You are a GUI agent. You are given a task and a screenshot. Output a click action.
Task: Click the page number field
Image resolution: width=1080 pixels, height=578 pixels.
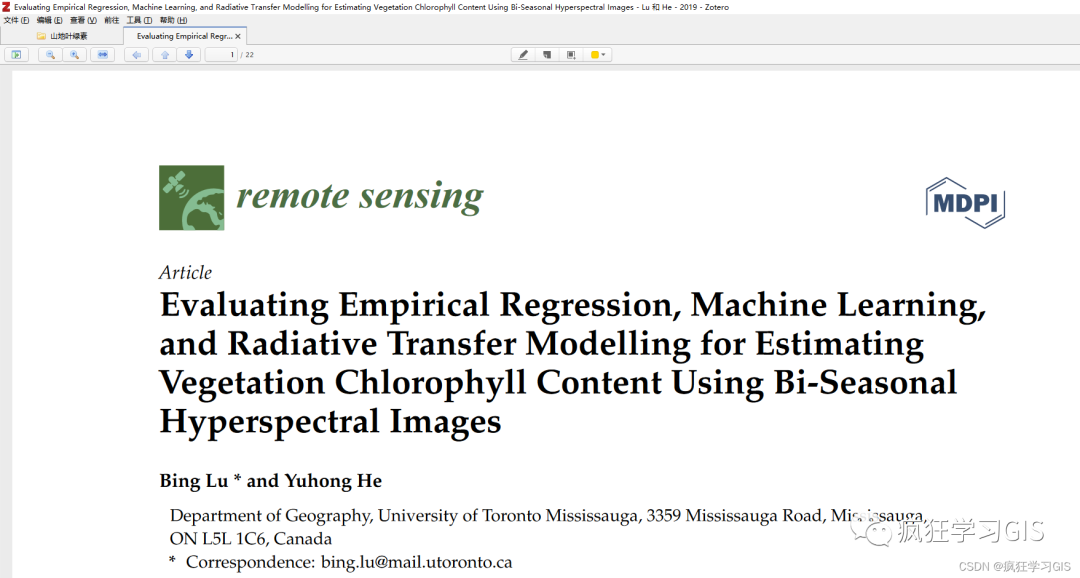[221, 54]
